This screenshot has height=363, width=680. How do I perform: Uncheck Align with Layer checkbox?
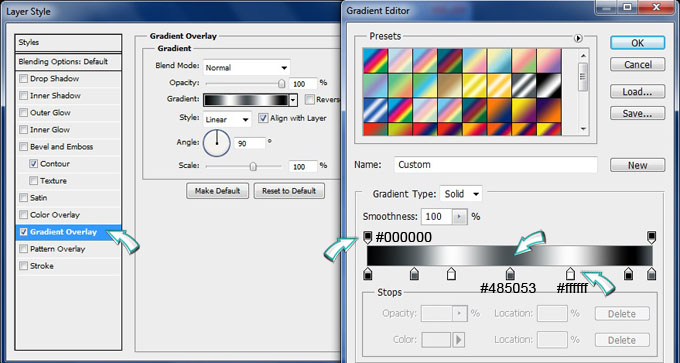(263, 118)
